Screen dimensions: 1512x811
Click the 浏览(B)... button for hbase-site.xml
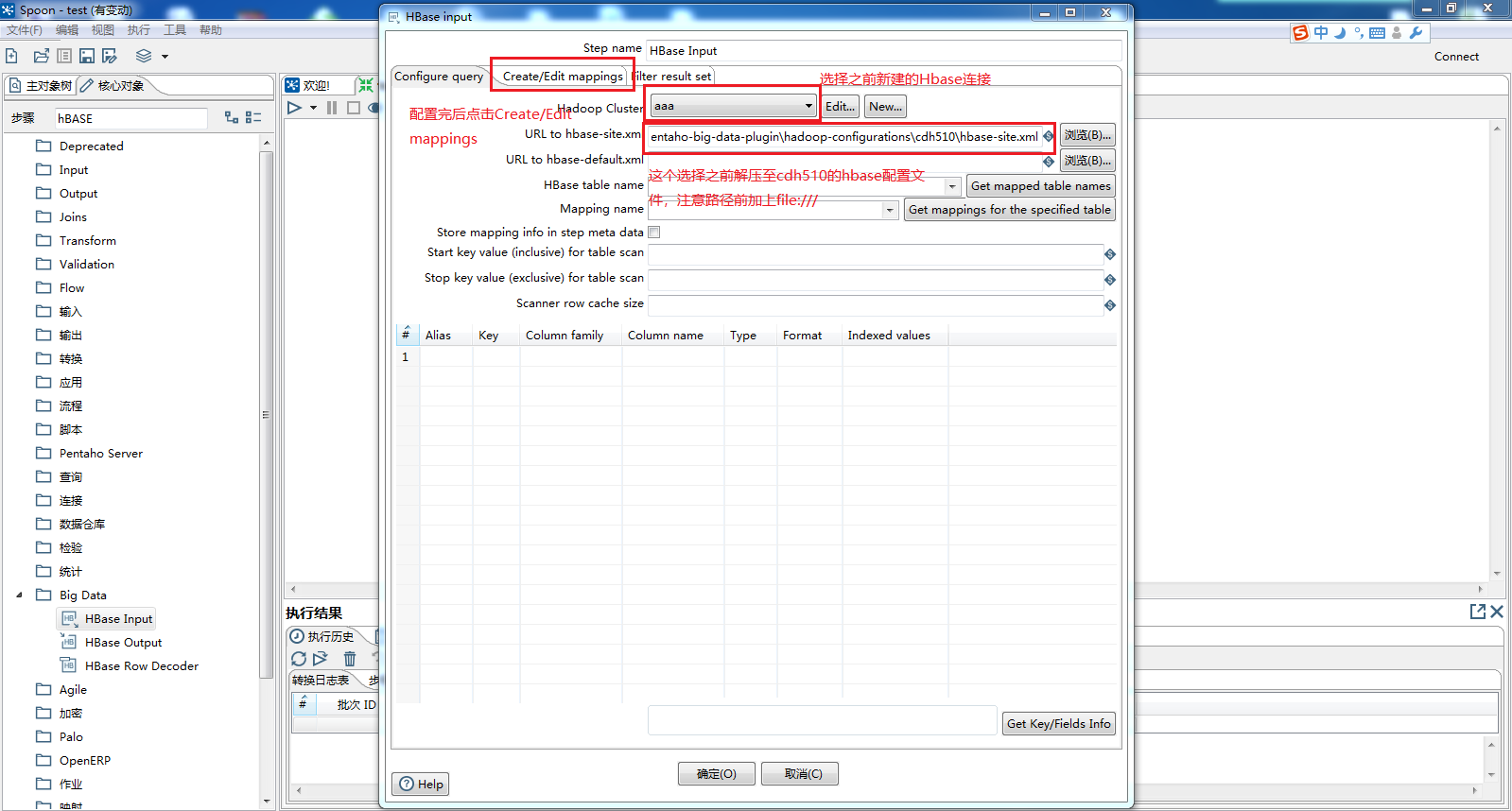[x=1087, y=135]
